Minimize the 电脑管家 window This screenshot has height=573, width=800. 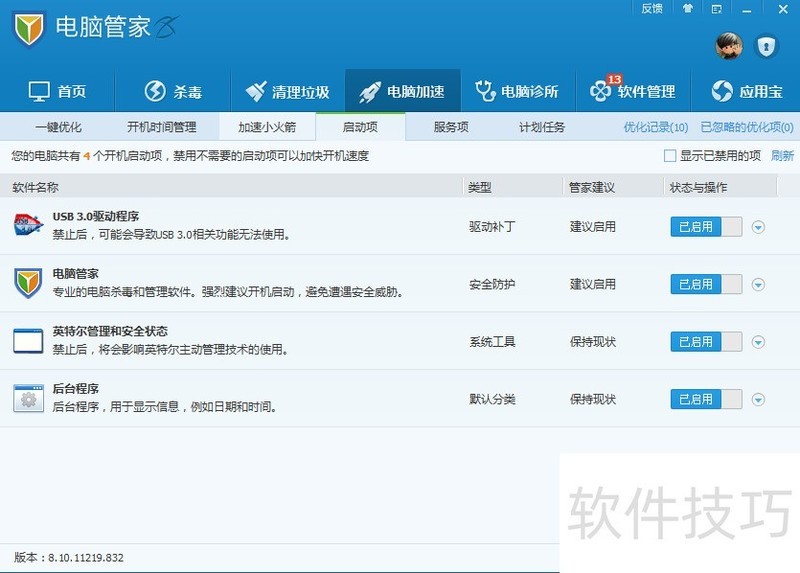[x=747, y=9]
